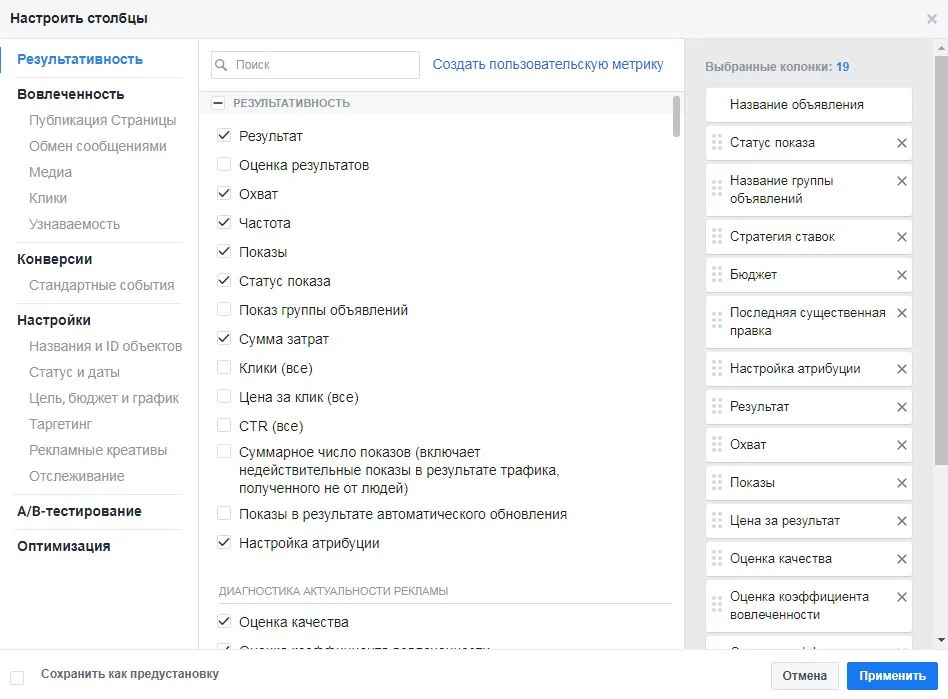Viewport: 948px width, 699px height.
Task: Toggle Сохранить как предустановку checkbox
Action: click(x=17, y=676)
